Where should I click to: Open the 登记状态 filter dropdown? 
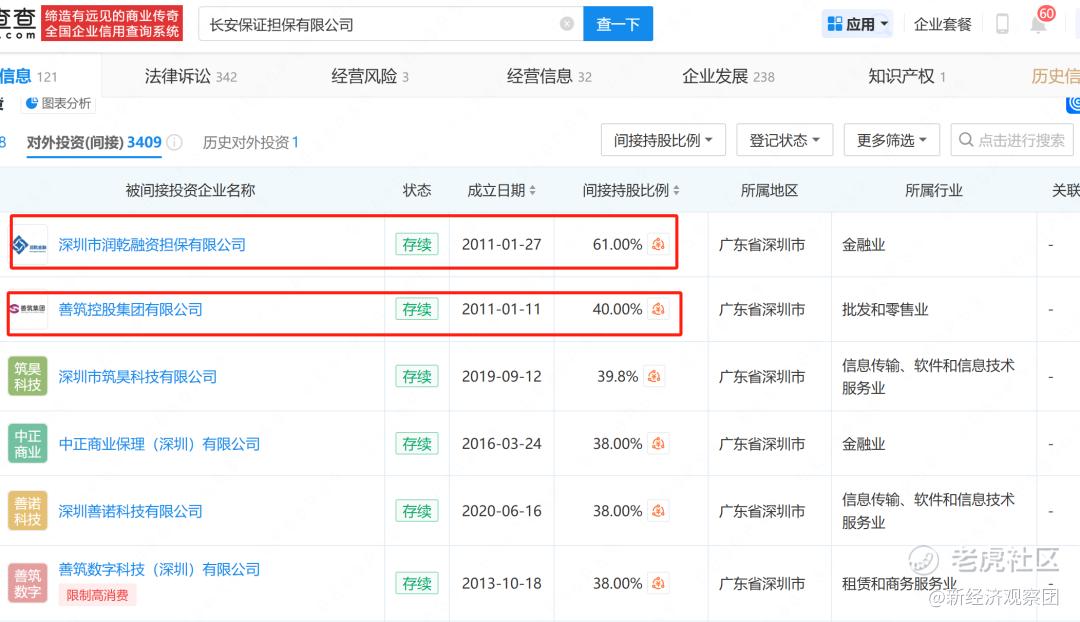point(785,141)
